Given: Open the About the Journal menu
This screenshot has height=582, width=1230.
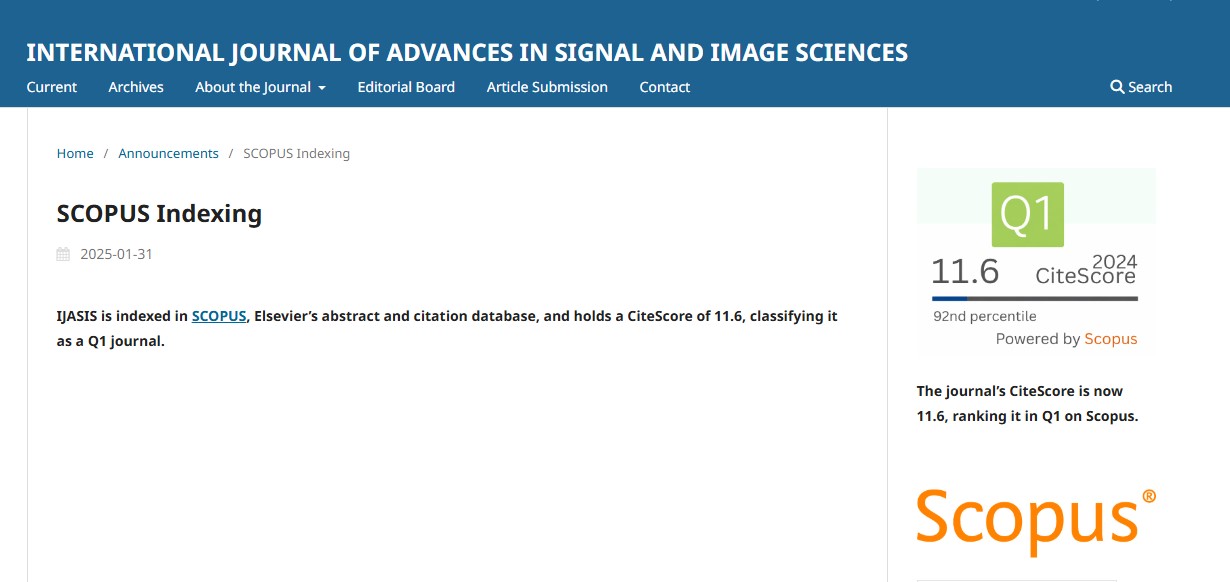Looking at the screenshot, I should [260, 87].
